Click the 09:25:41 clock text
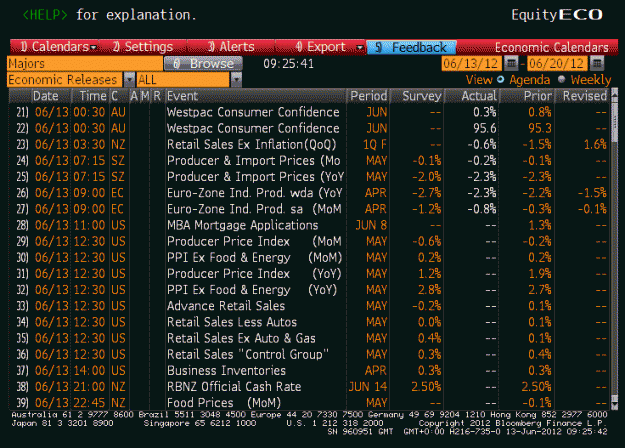 (289, 64)
